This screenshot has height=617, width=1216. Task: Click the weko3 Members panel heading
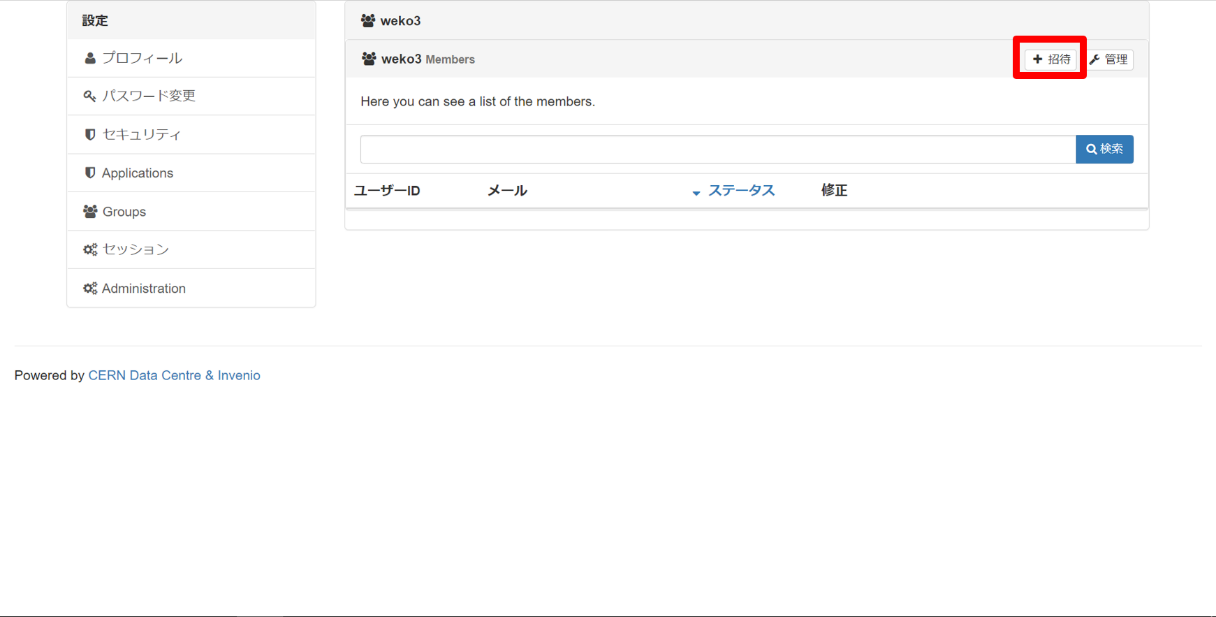tap(428, 60)
